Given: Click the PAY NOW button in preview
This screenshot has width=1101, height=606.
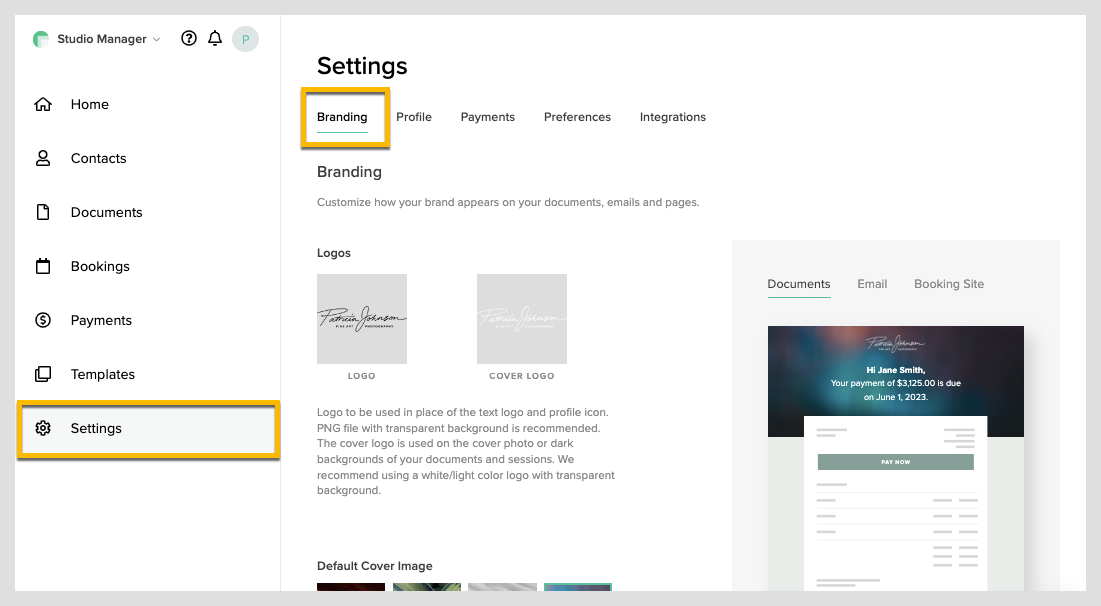Looking at the screenshot, I should point(895,462).
